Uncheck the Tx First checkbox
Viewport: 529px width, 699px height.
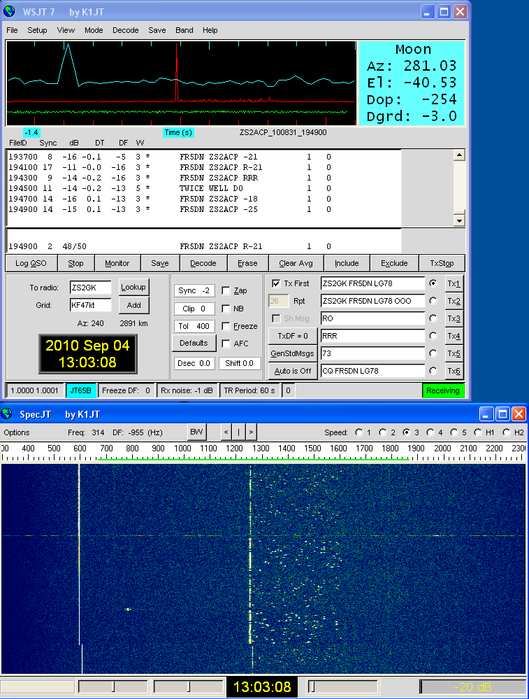[276, 284]
